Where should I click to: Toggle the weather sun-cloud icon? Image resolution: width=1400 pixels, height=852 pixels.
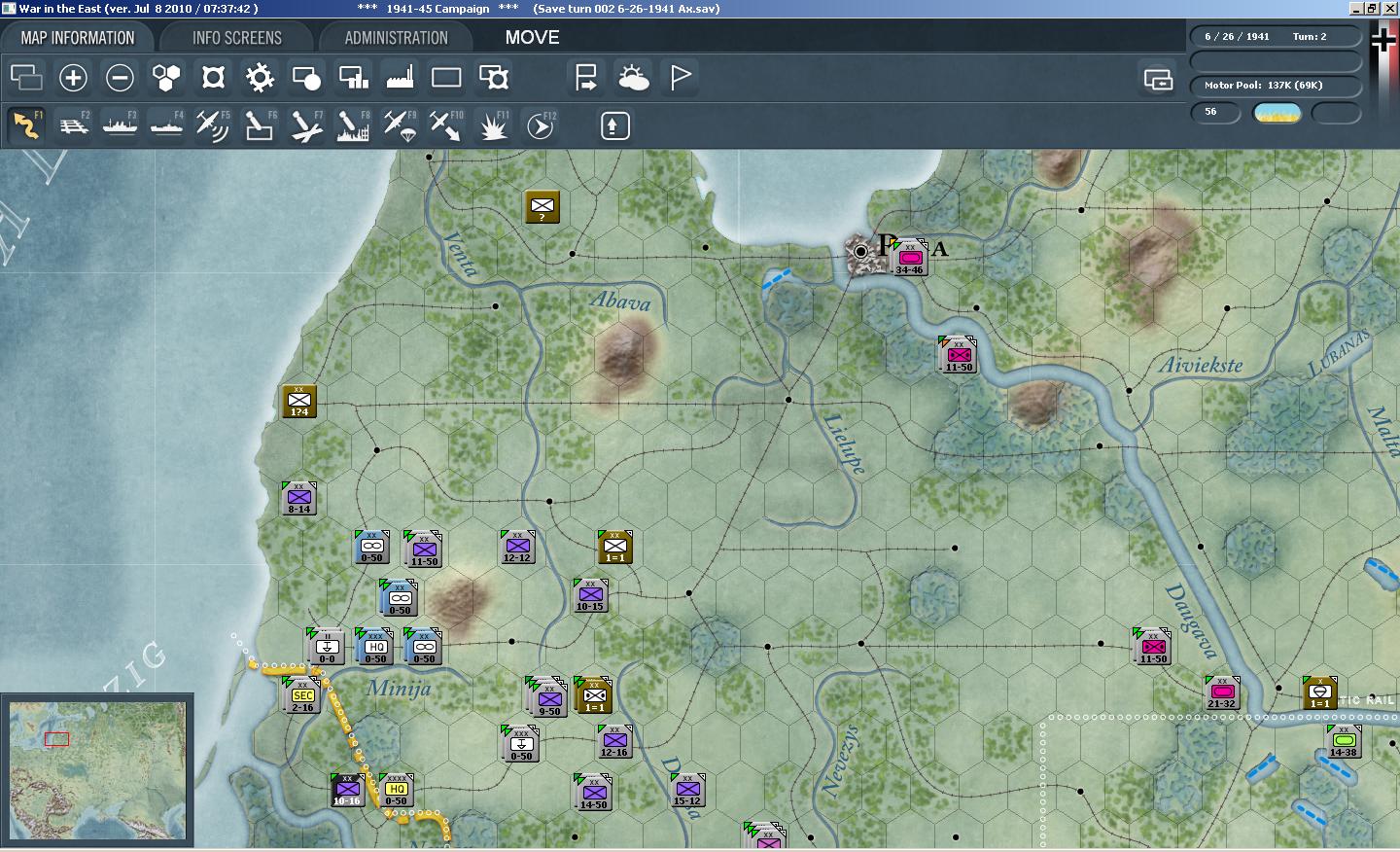click(x=633, y=77)
